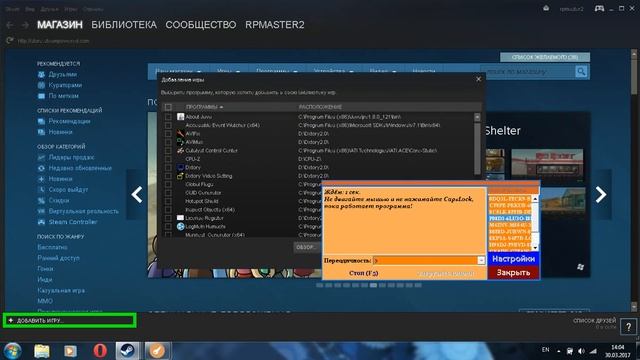640x360 pixels.
Task: Open the notifications icon near the username
Action: pos(546,8)
